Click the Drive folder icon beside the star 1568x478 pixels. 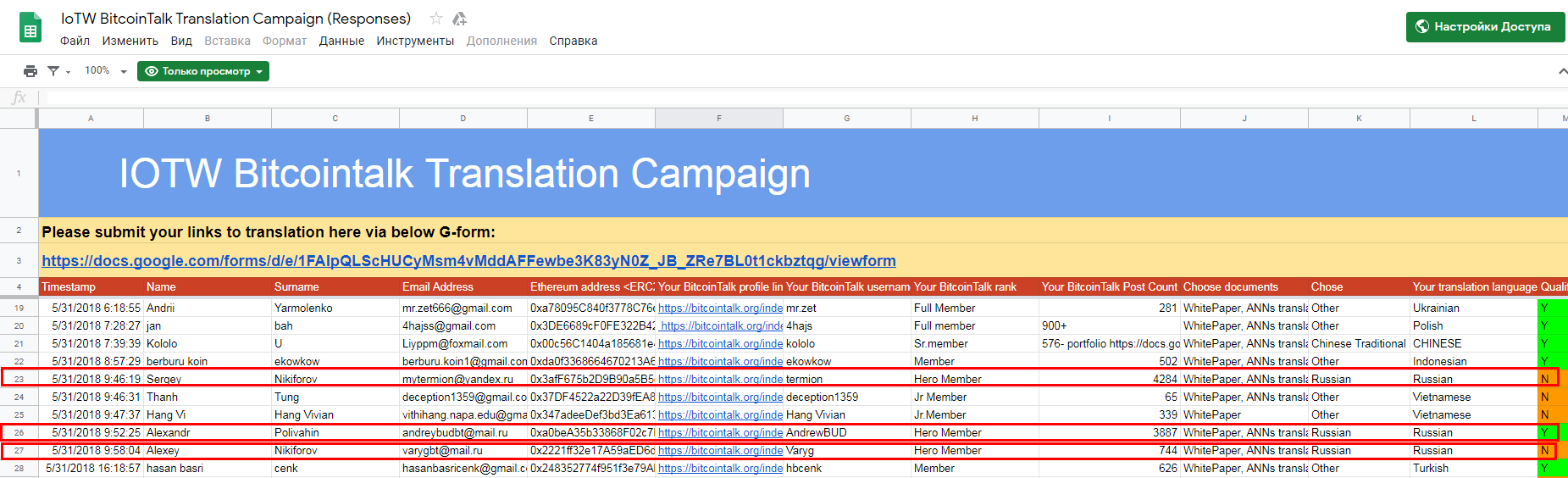point(459,19)
